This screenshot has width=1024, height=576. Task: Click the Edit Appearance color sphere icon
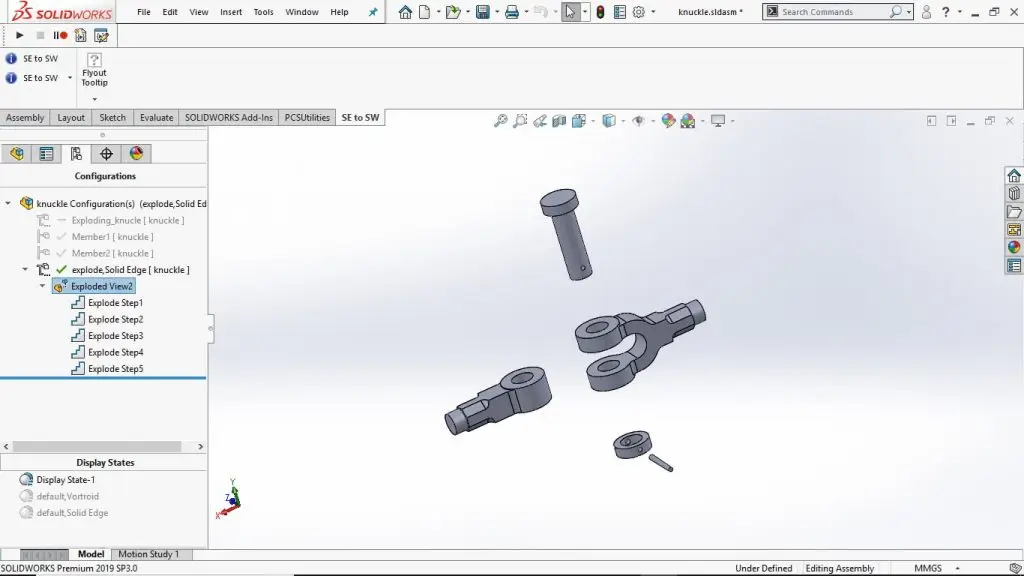click(667, 120)
